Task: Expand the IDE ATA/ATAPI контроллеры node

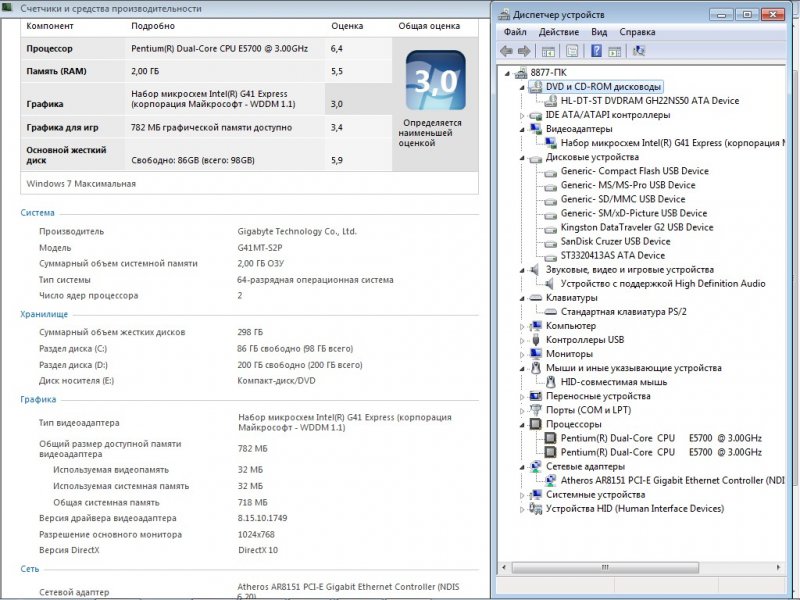Action: [x=522, y=116]
